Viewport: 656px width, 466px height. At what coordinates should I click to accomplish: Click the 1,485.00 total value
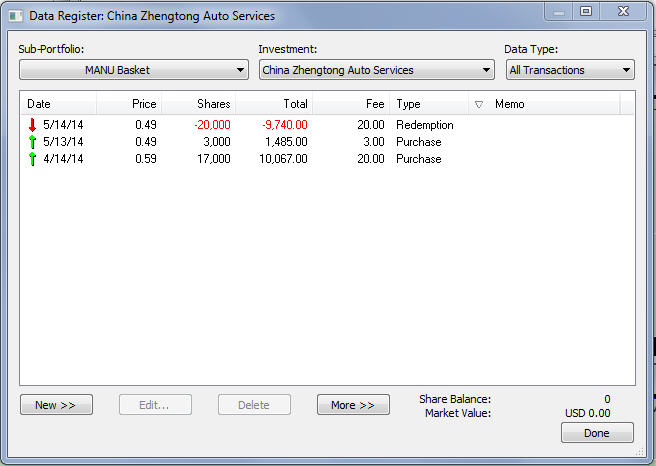[286, 142]
